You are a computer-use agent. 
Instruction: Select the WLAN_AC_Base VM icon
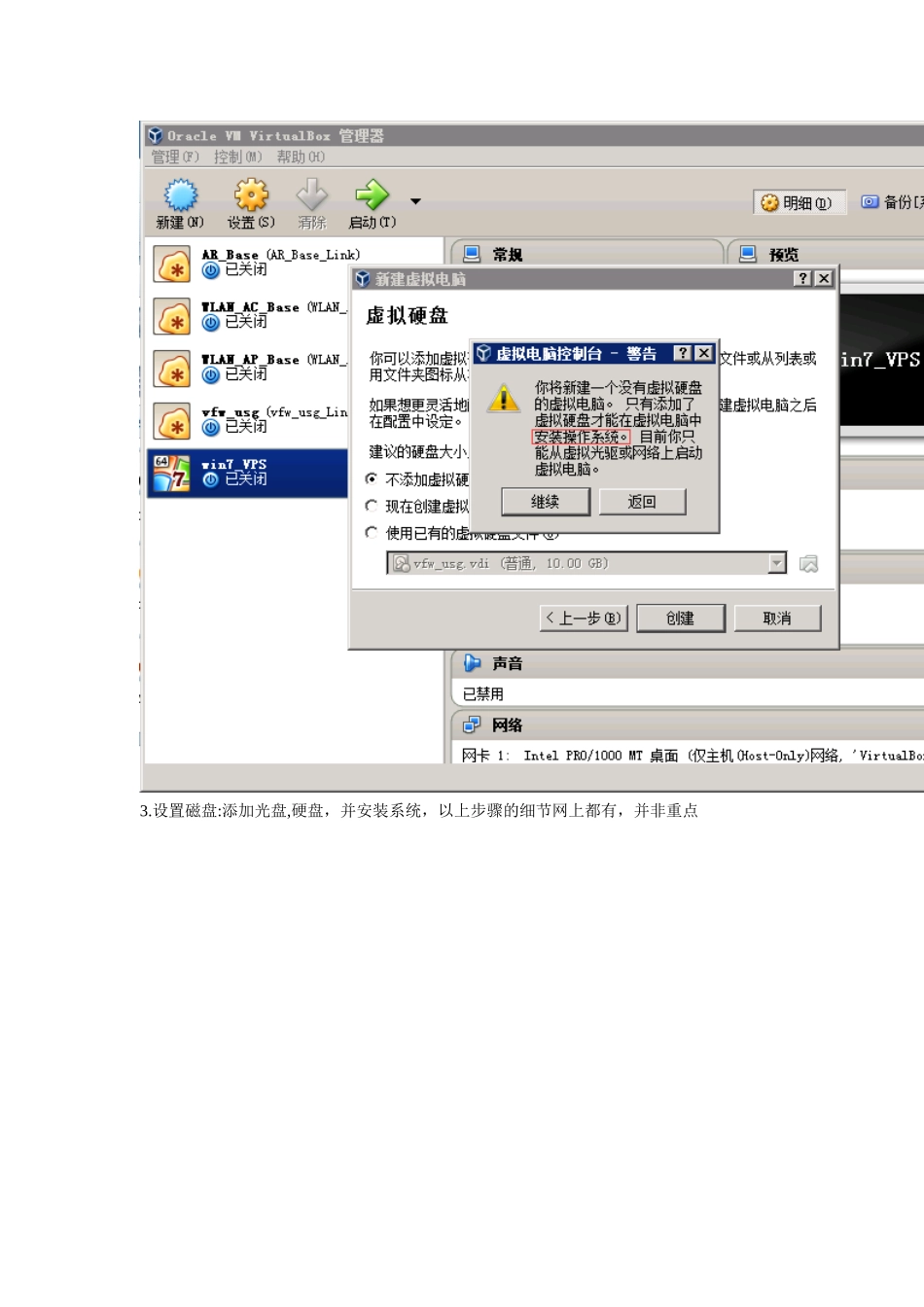point(172,317)
